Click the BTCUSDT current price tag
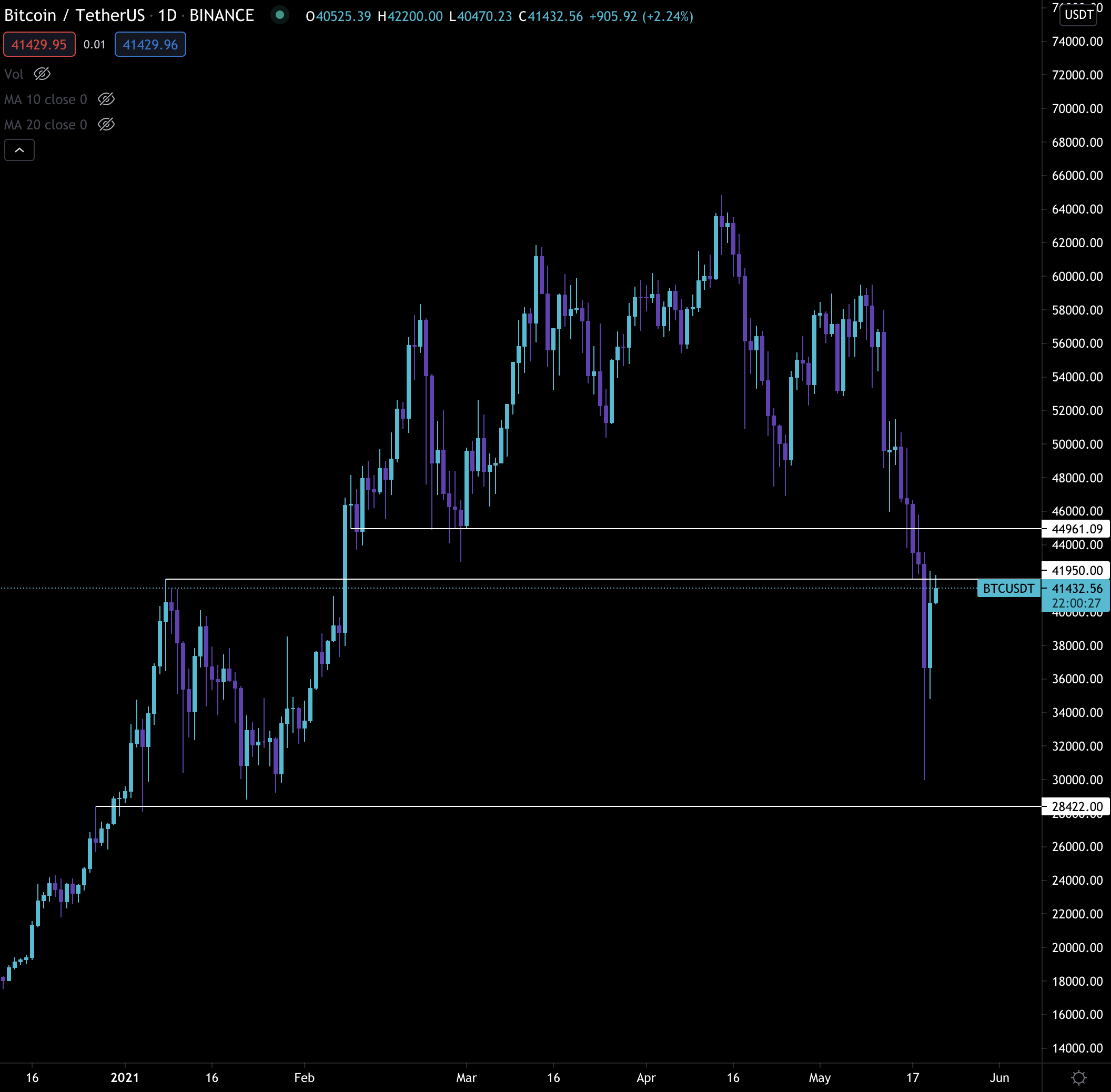This screenshot has width=1111, height=1092. (x=1008, y=589)
